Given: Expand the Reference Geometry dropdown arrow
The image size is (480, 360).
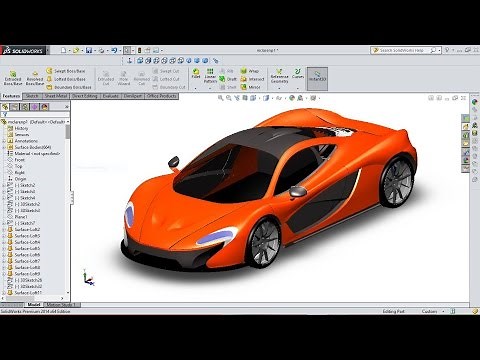Looking at the screenshot, I should coord(279,88).
